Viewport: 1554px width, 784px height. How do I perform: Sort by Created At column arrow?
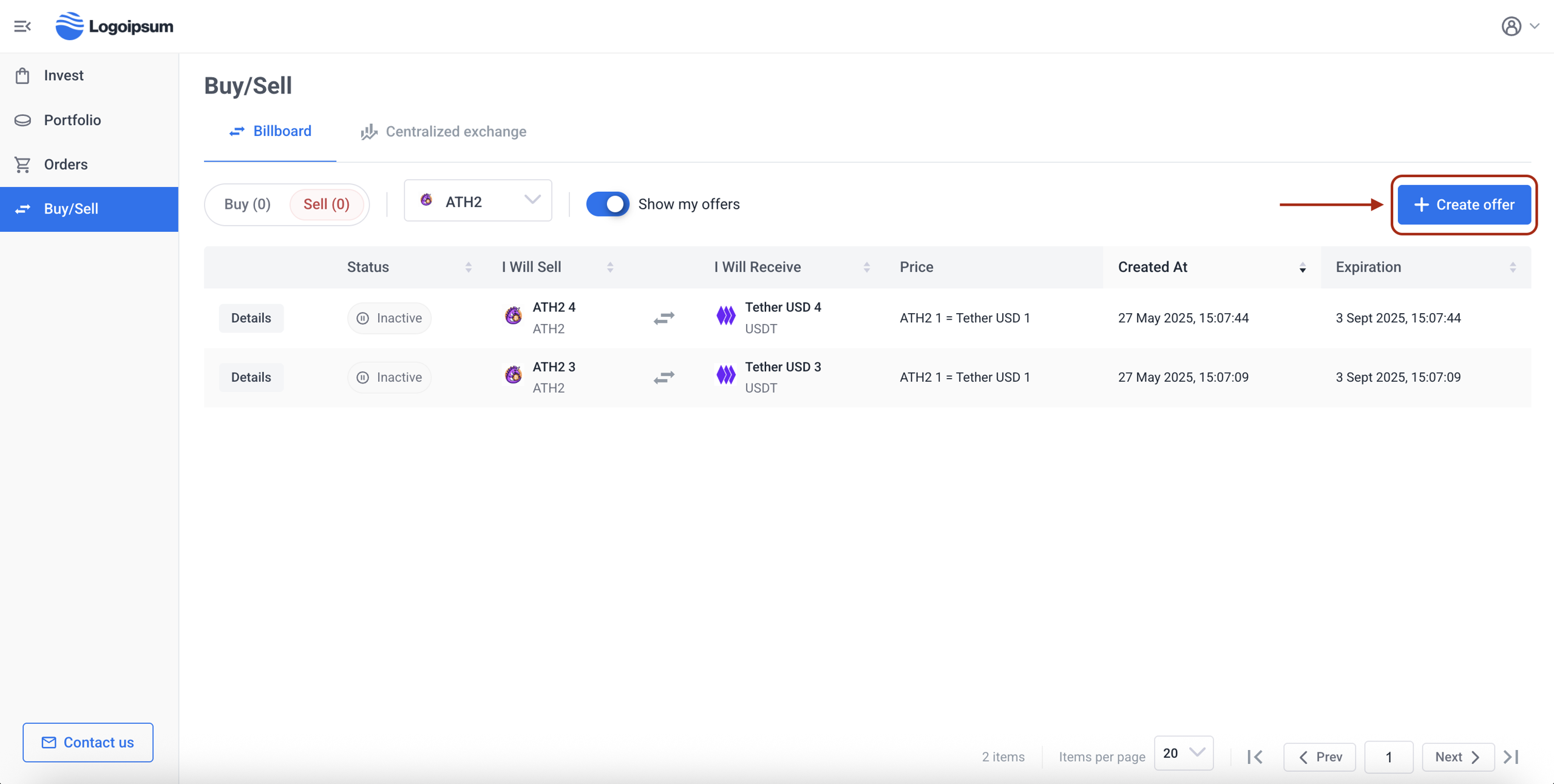pos(1302,268)
